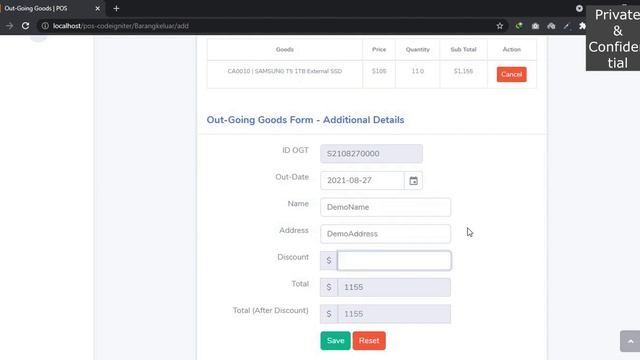Click the site info icon in address bar
This screenshot has height=360, width=640.
click(45, 26)
